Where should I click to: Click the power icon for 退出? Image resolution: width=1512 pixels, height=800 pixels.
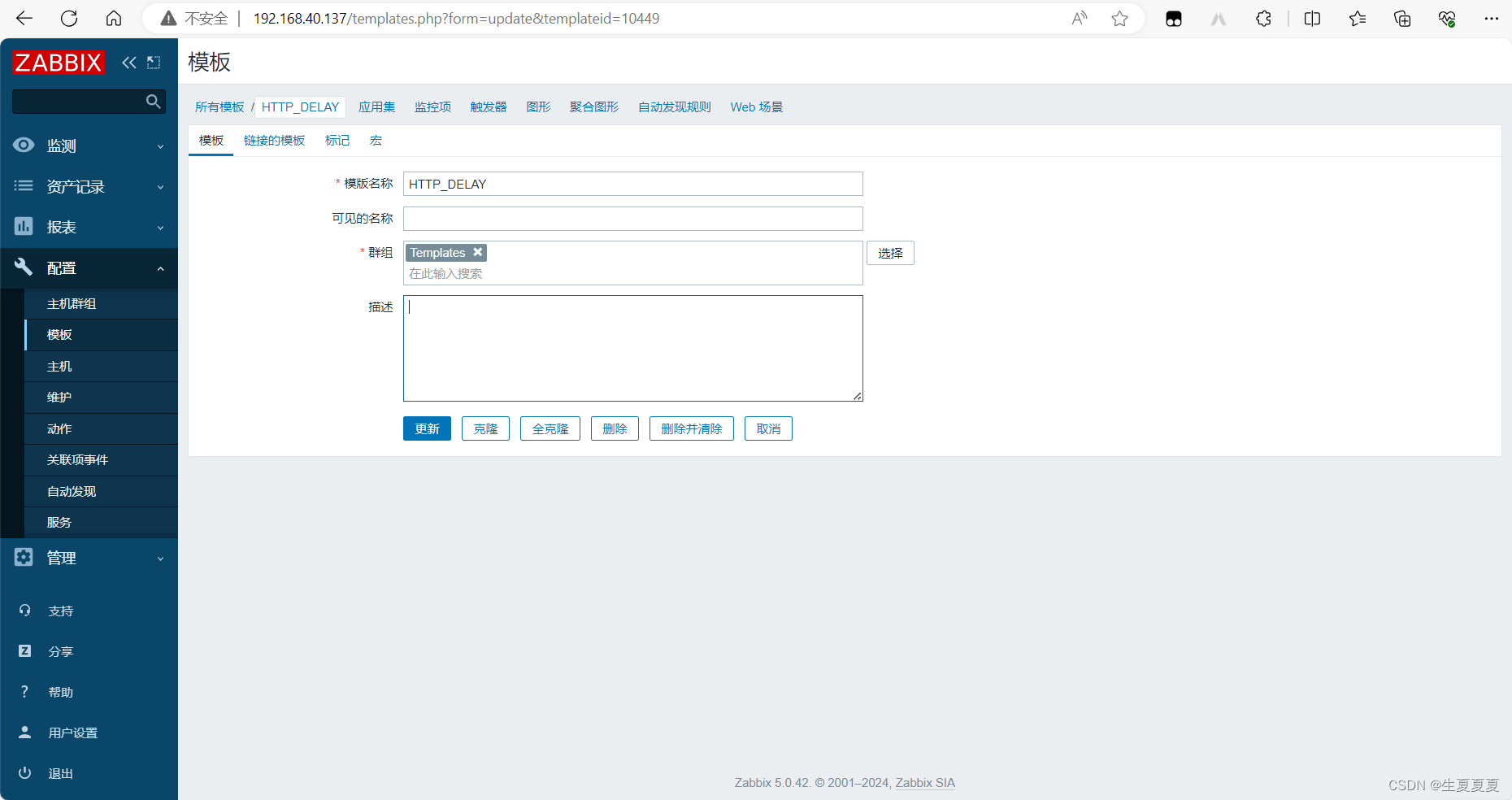(25, 772)
